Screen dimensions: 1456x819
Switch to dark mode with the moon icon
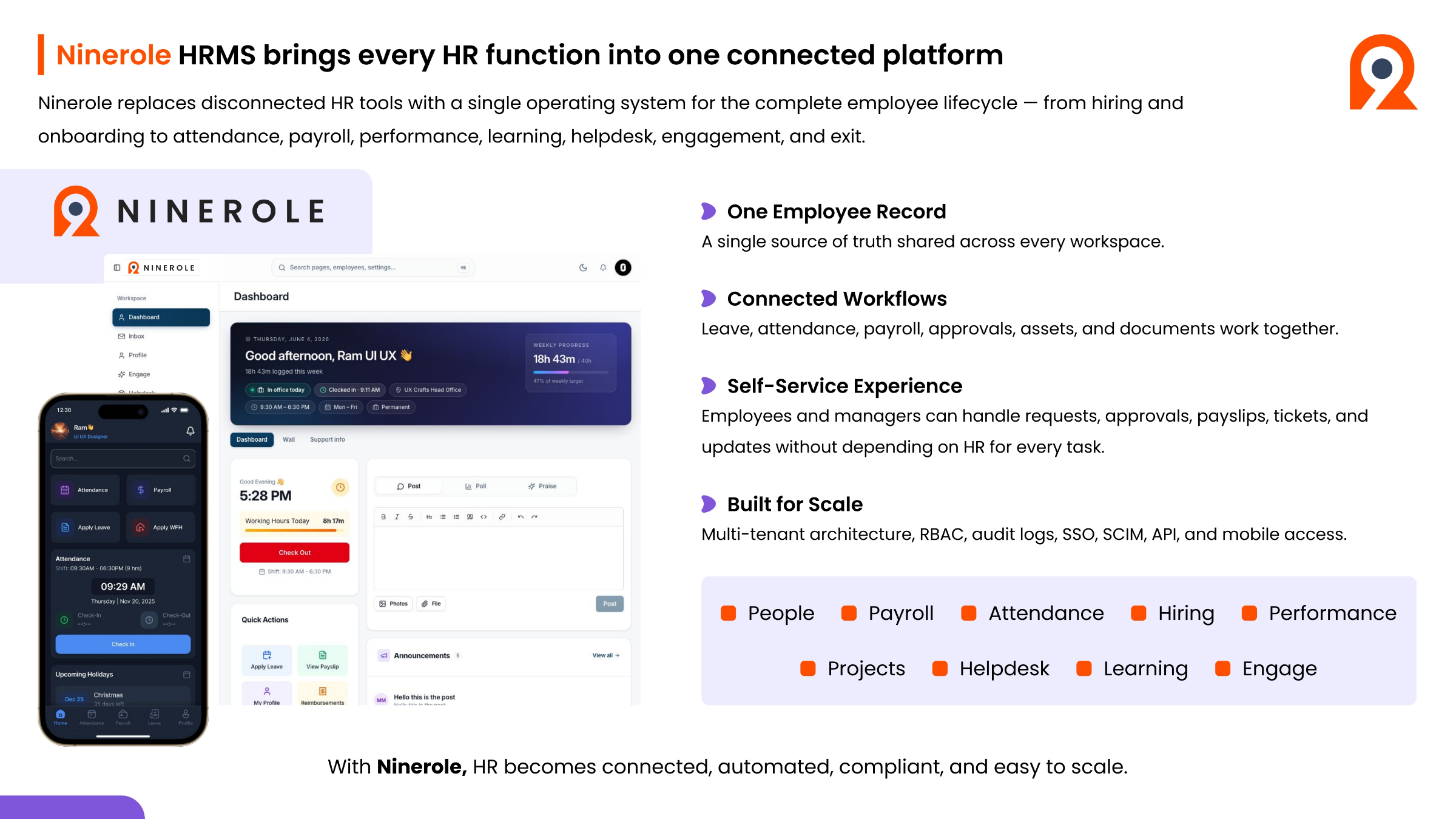583,268
